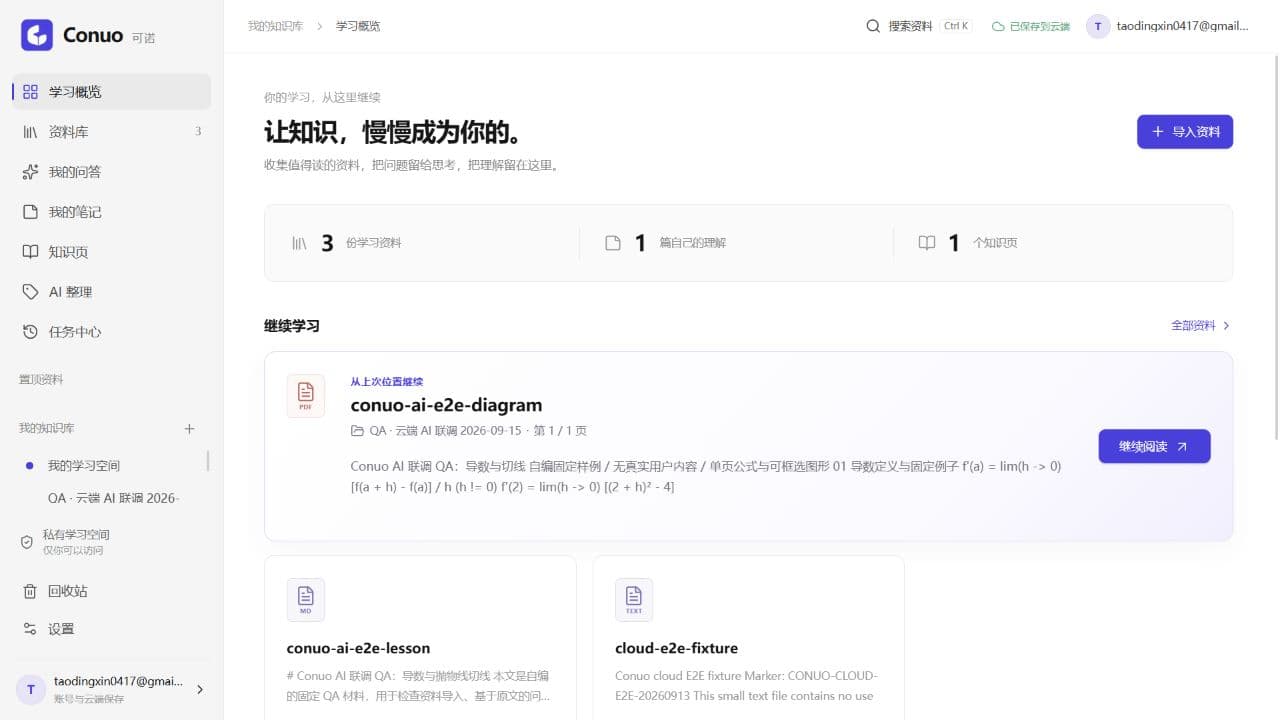The image size is (1280, 720).
Task: Click the search magnifier icon
Action: tap(873, 26)
